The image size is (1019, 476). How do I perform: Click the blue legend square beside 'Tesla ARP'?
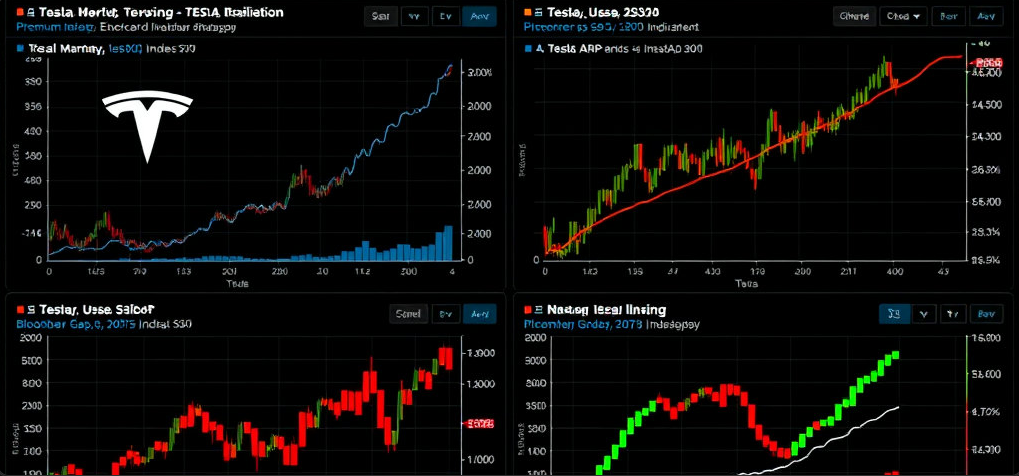pyautogui.click(x=527, y=48)
